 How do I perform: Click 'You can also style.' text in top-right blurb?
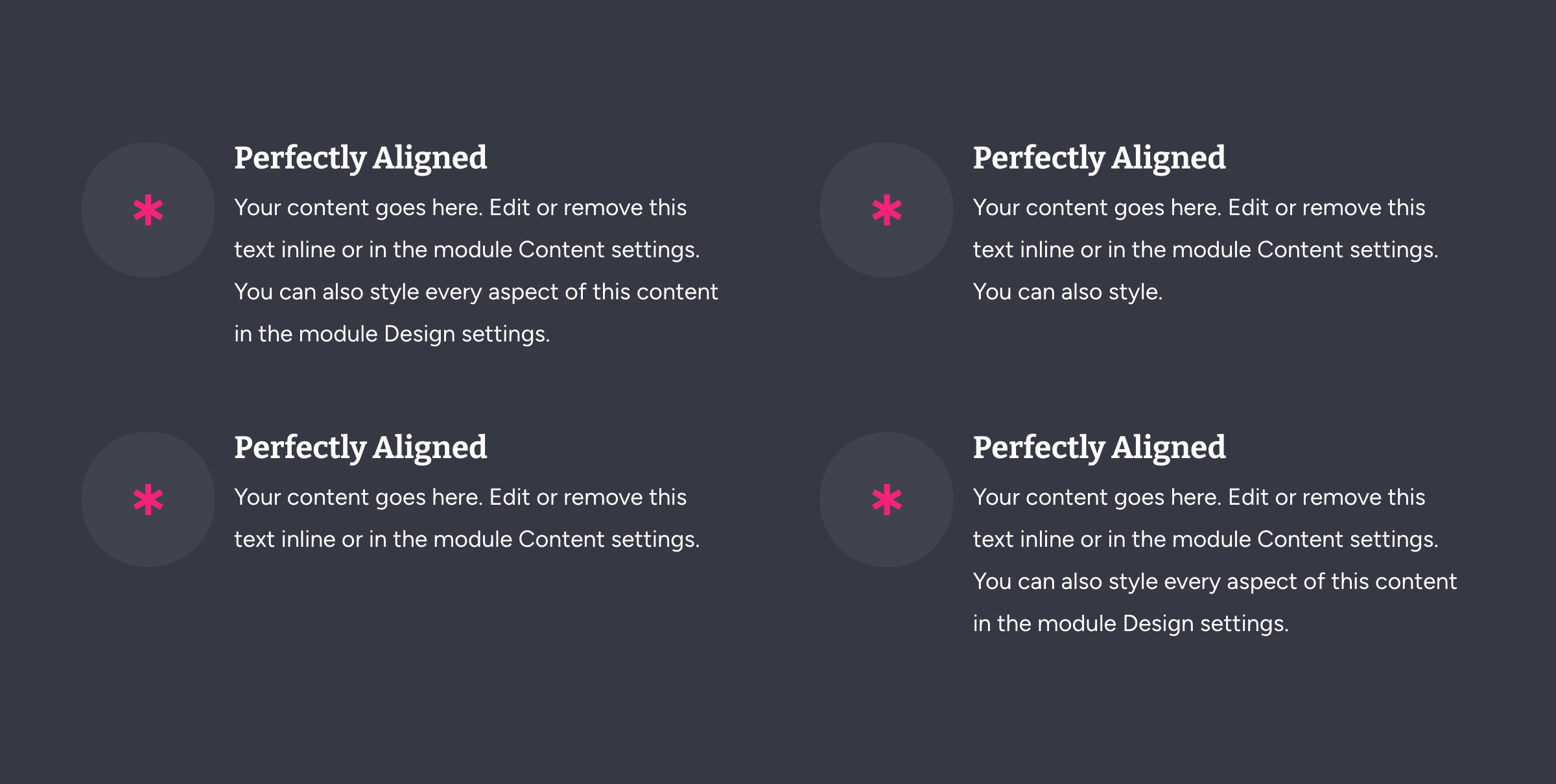1068,292
